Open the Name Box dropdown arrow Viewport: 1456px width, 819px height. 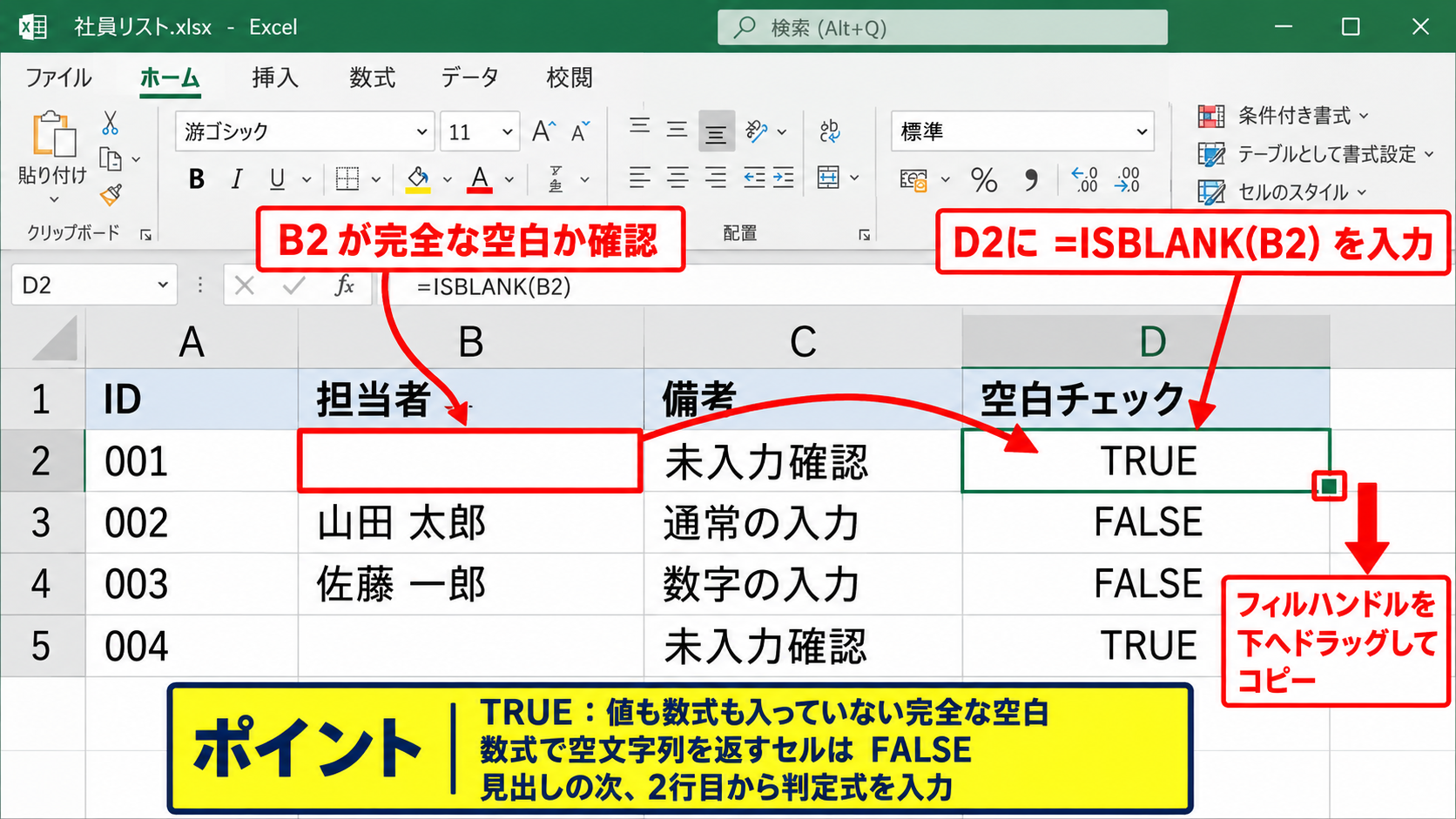pos(163,285)
